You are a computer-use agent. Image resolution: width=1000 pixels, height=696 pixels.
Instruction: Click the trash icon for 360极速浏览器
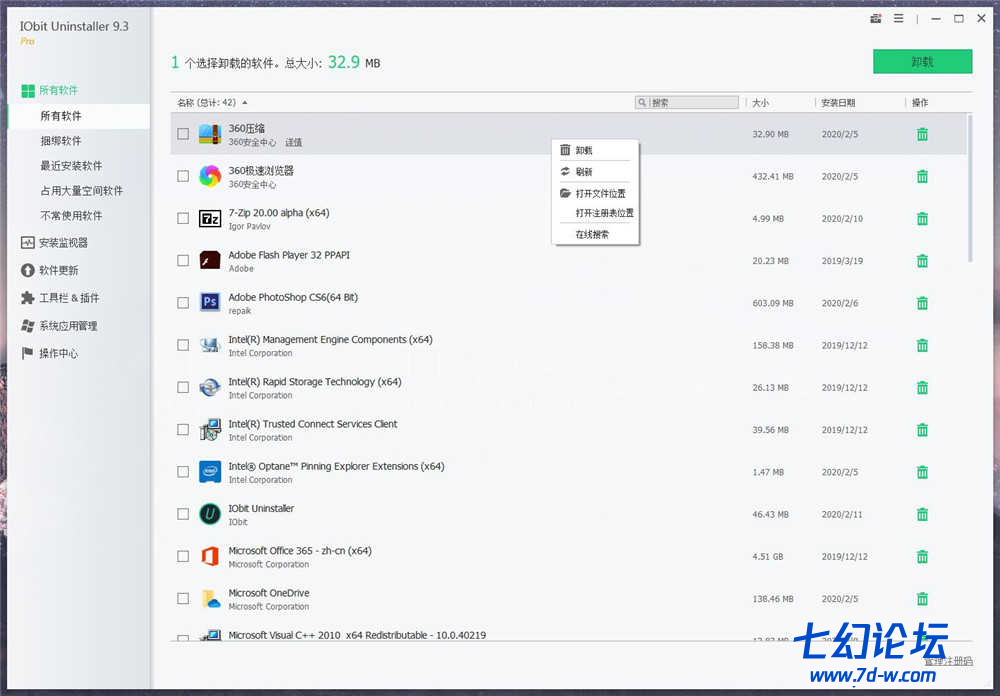tap(922, 176)
